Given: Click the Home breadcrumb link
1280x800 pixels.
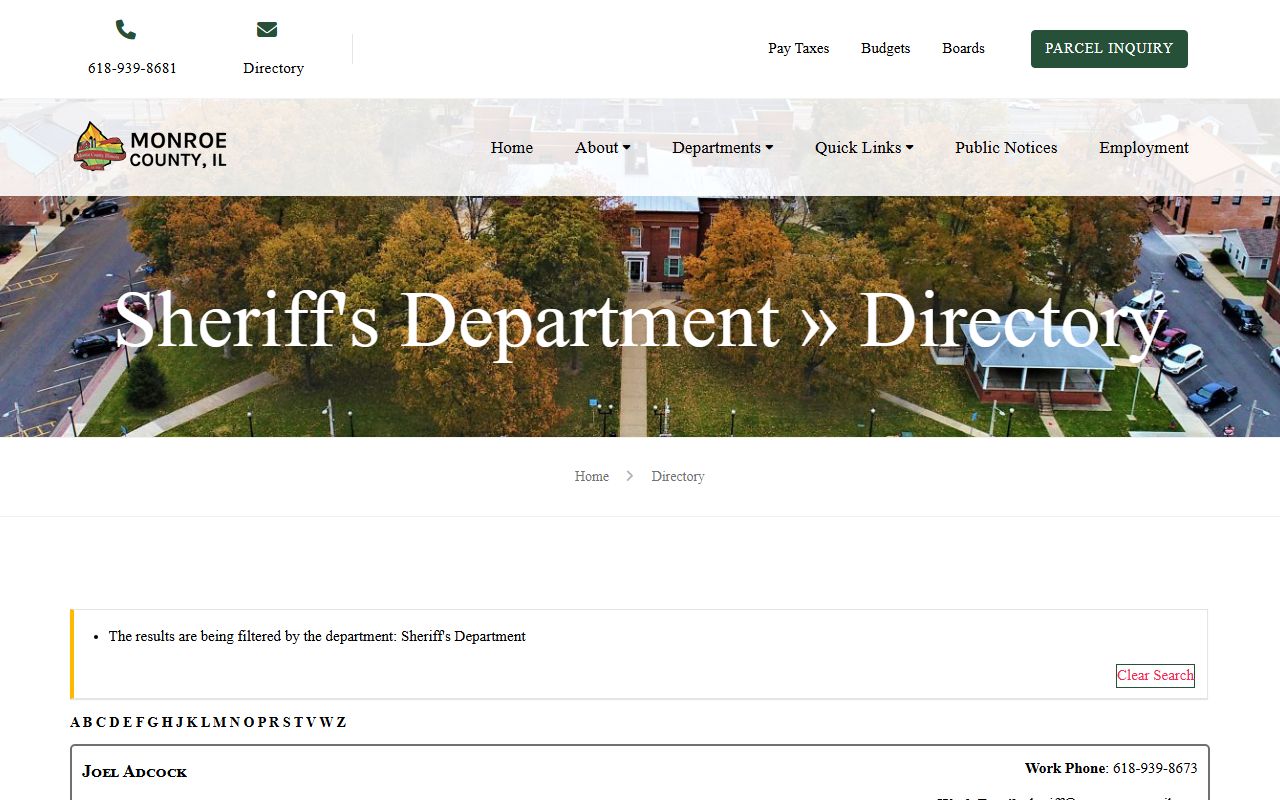Looking at the screenshot, I should (x=591, y=476).
